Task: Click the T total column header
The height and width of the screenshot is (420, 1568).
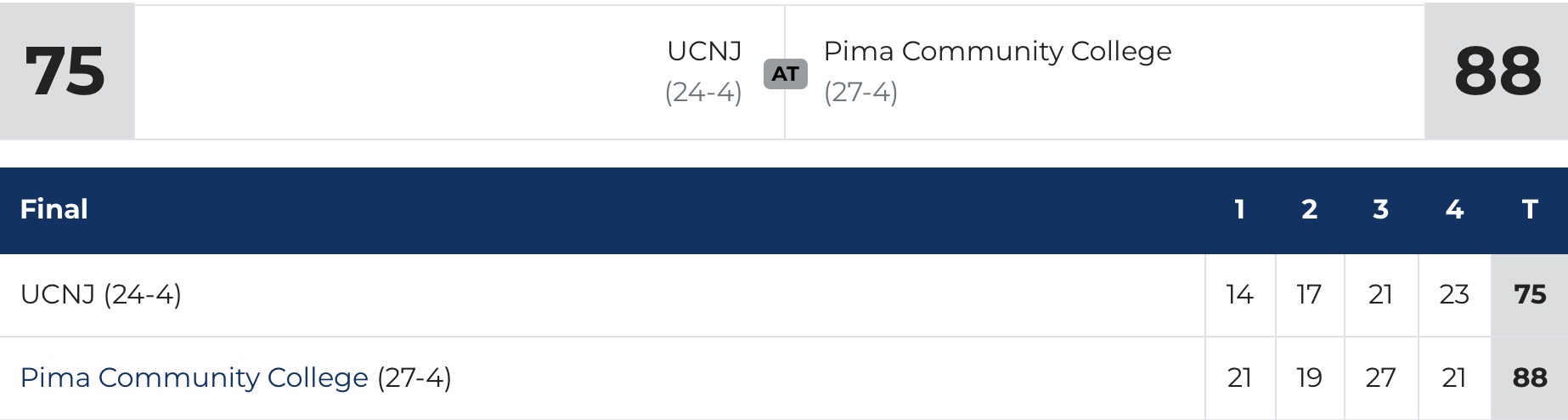Action: click(1530, 209)
